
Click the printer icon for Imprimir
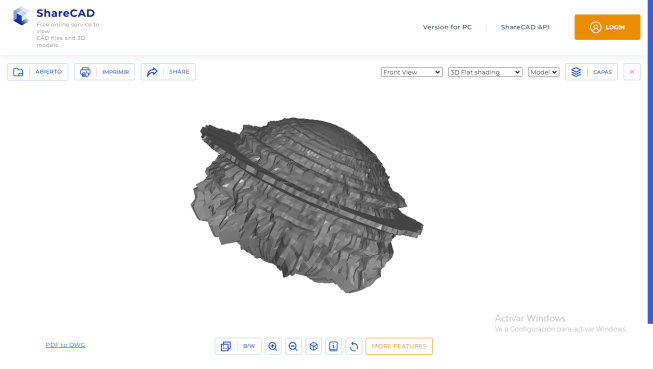[85, 72]
